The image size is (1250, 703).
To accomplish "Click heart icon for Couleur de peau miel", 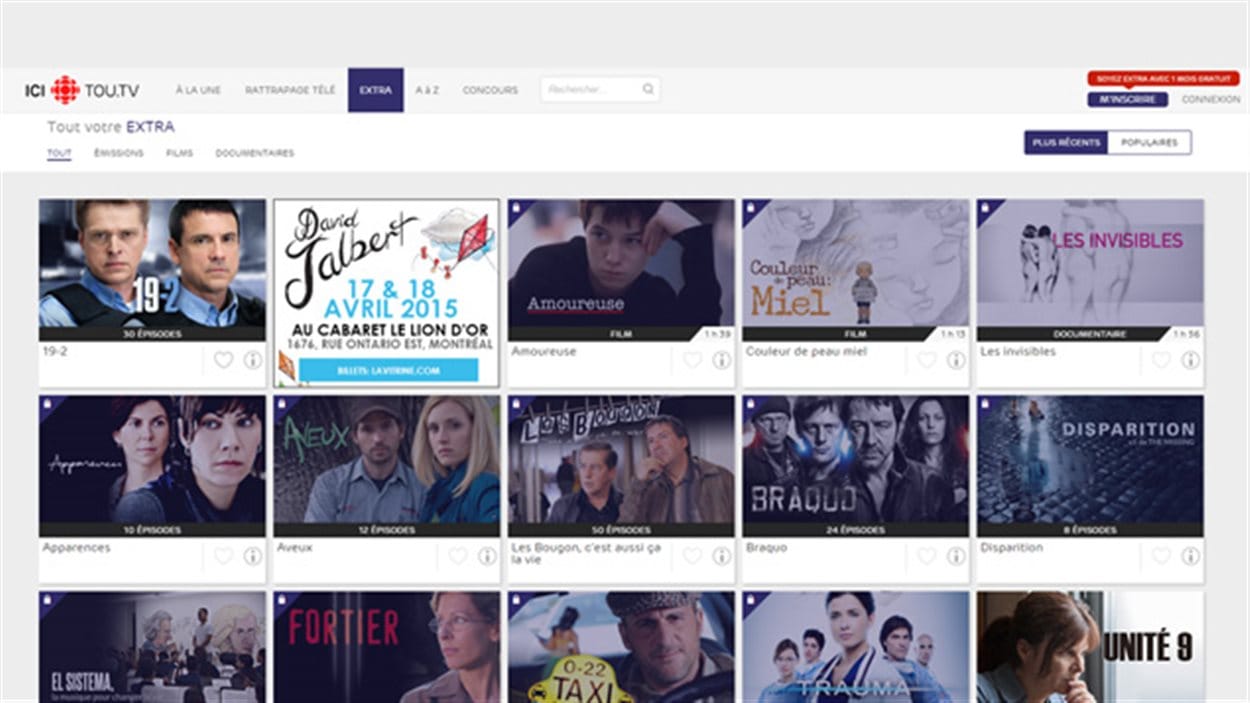I will [x=927, y=360].
